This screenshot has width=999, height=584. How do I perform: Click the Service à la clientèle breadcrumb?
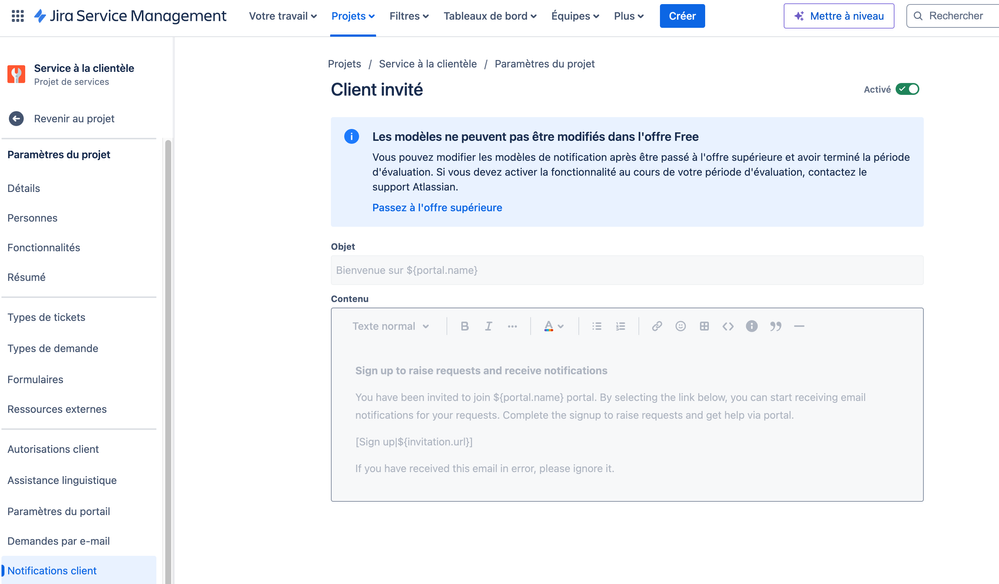pos(428,64)
